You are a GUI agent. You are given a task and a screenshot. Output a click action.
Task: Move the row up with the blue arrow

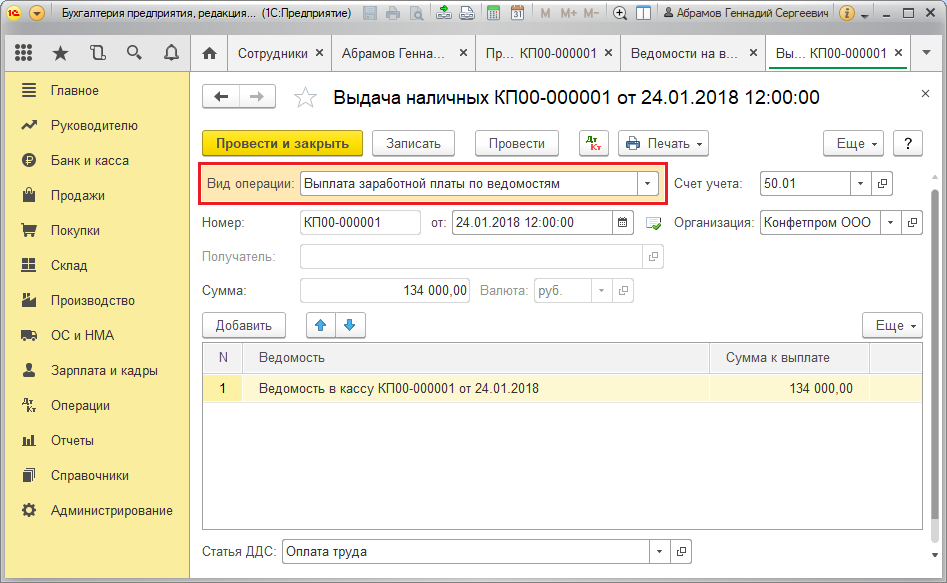click(x=321, y=326)
